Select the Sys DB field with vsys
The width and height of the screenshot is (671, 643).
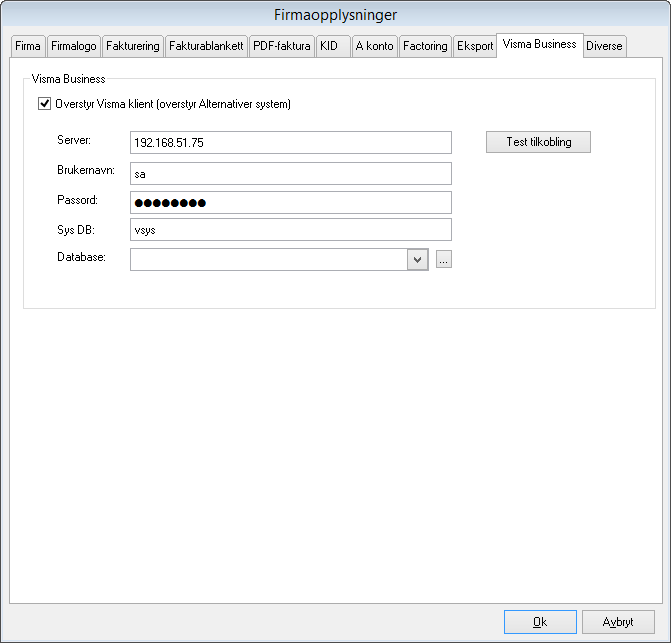pyautogui.click(x=291, y=230)
